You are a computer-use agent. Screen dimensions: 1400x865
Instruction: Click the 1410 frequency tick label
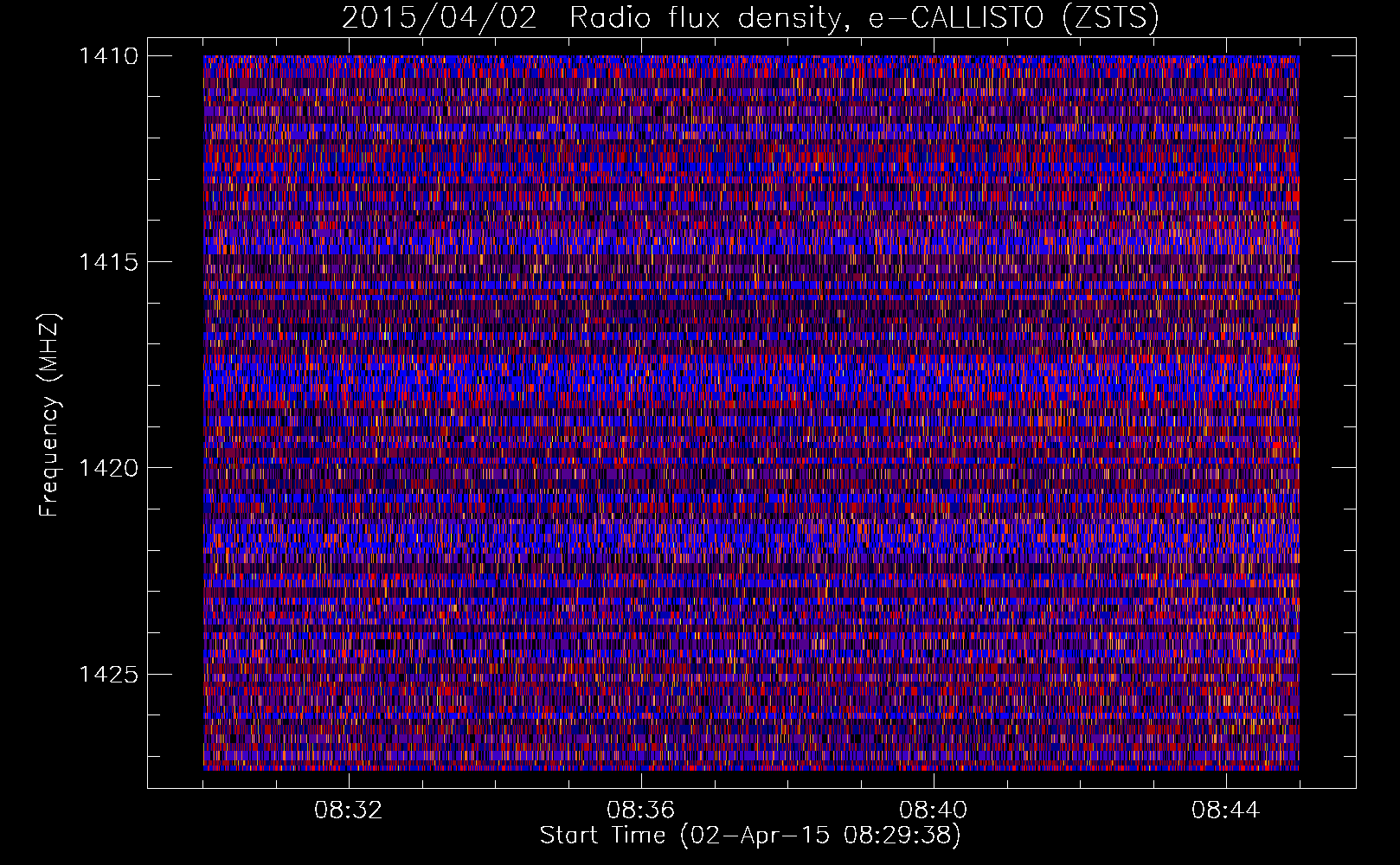coord(108,56)
